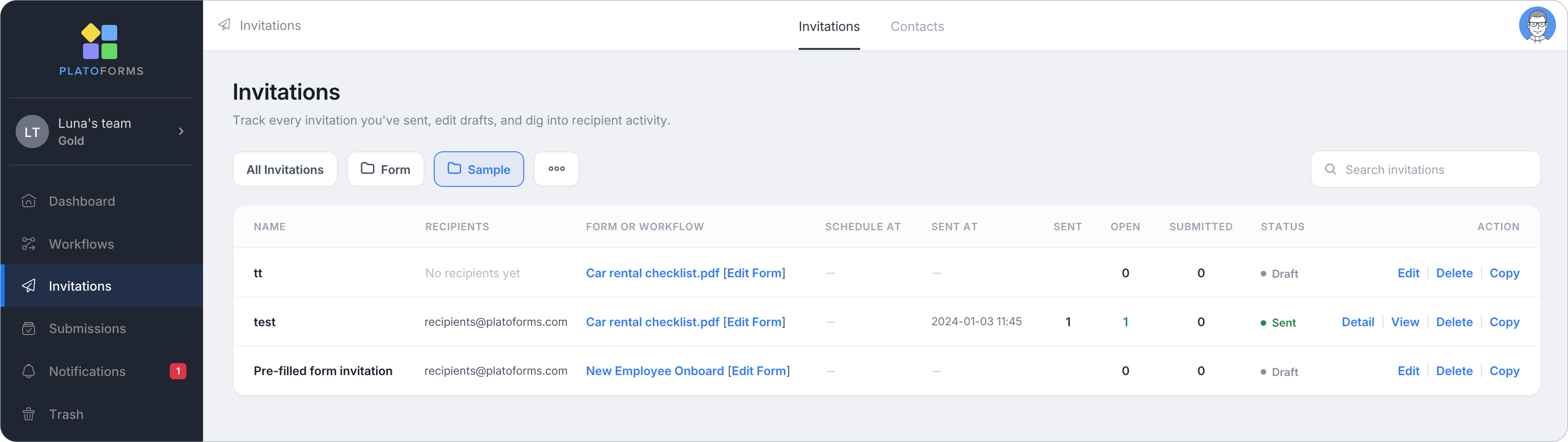Viewport: 1568px width, 442px height.
Task: Open Detail for test invitation
Action: pos(1358,322)
